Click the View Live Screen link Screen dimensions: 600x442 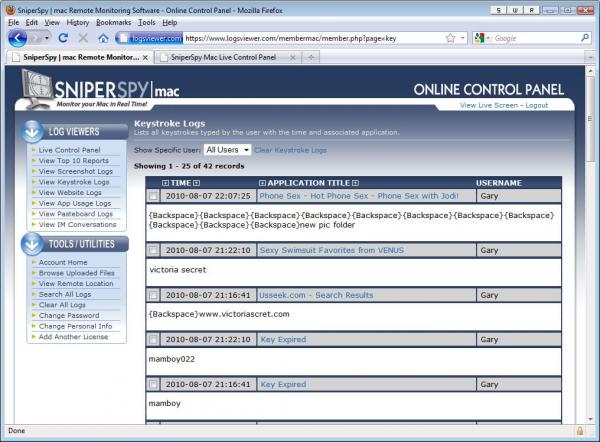489,105
